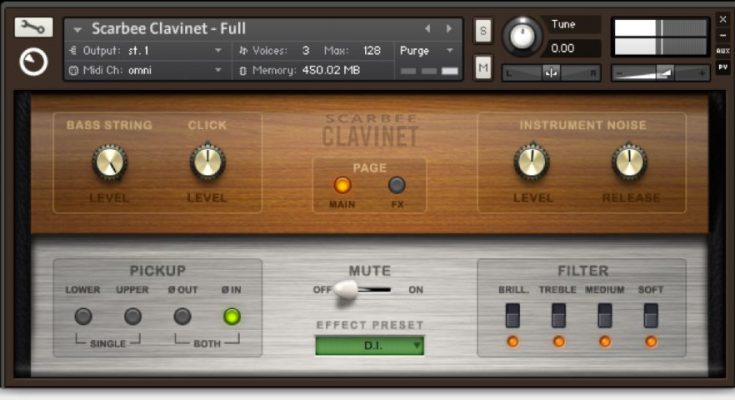The image size is (735, 400).
Task: Click the Tune knob
Action: [x=521, y=37]
